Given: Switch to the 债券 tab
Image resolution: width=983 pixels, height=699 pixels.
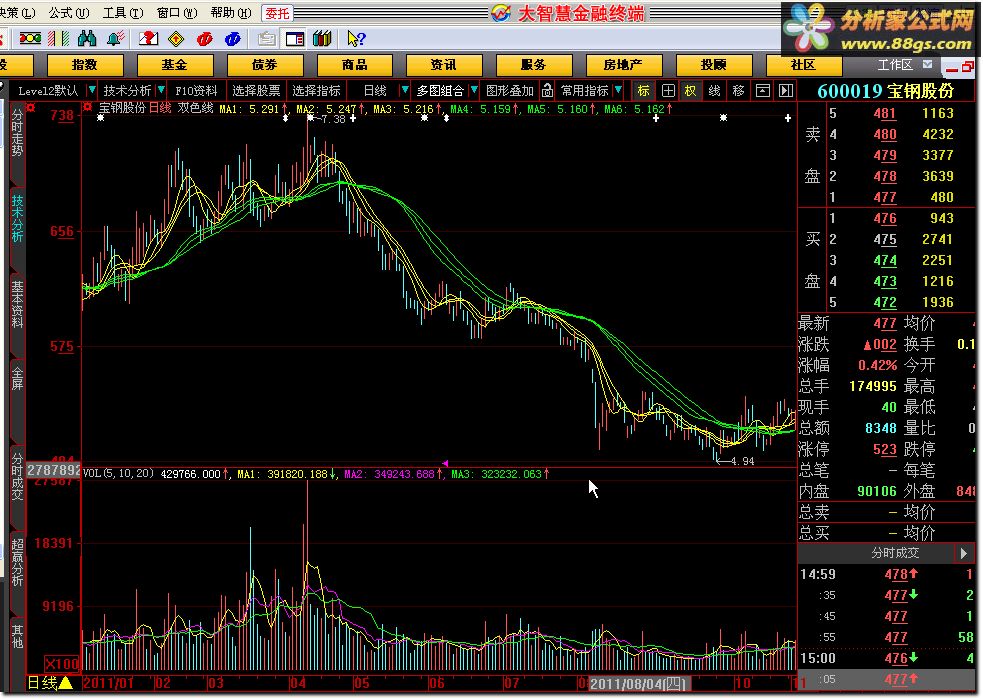Looking at the screenshot, I should [x=265, y=65].
